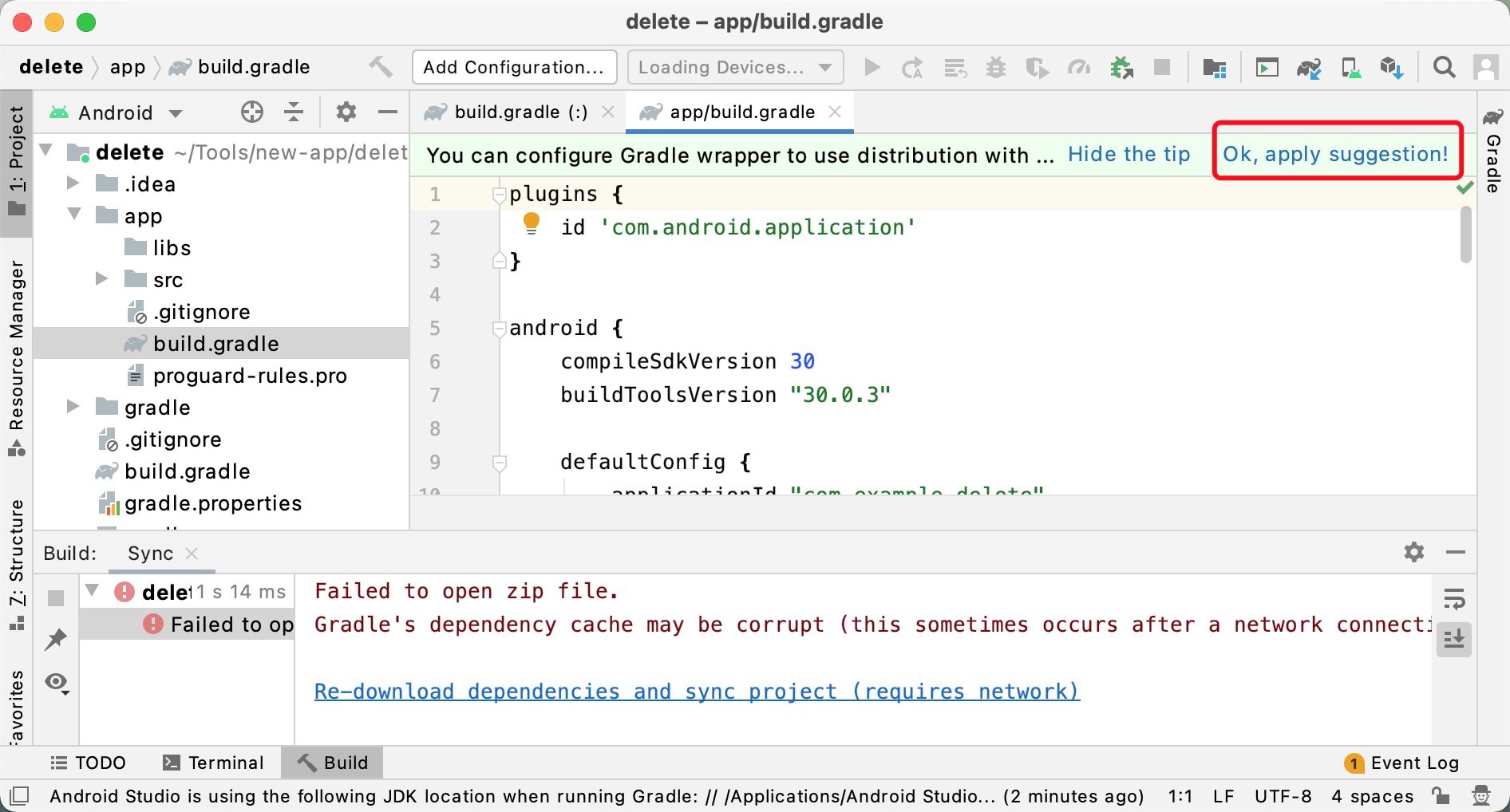
Task: Collapse the app folder in project tree
Action: tap(74, 215)
